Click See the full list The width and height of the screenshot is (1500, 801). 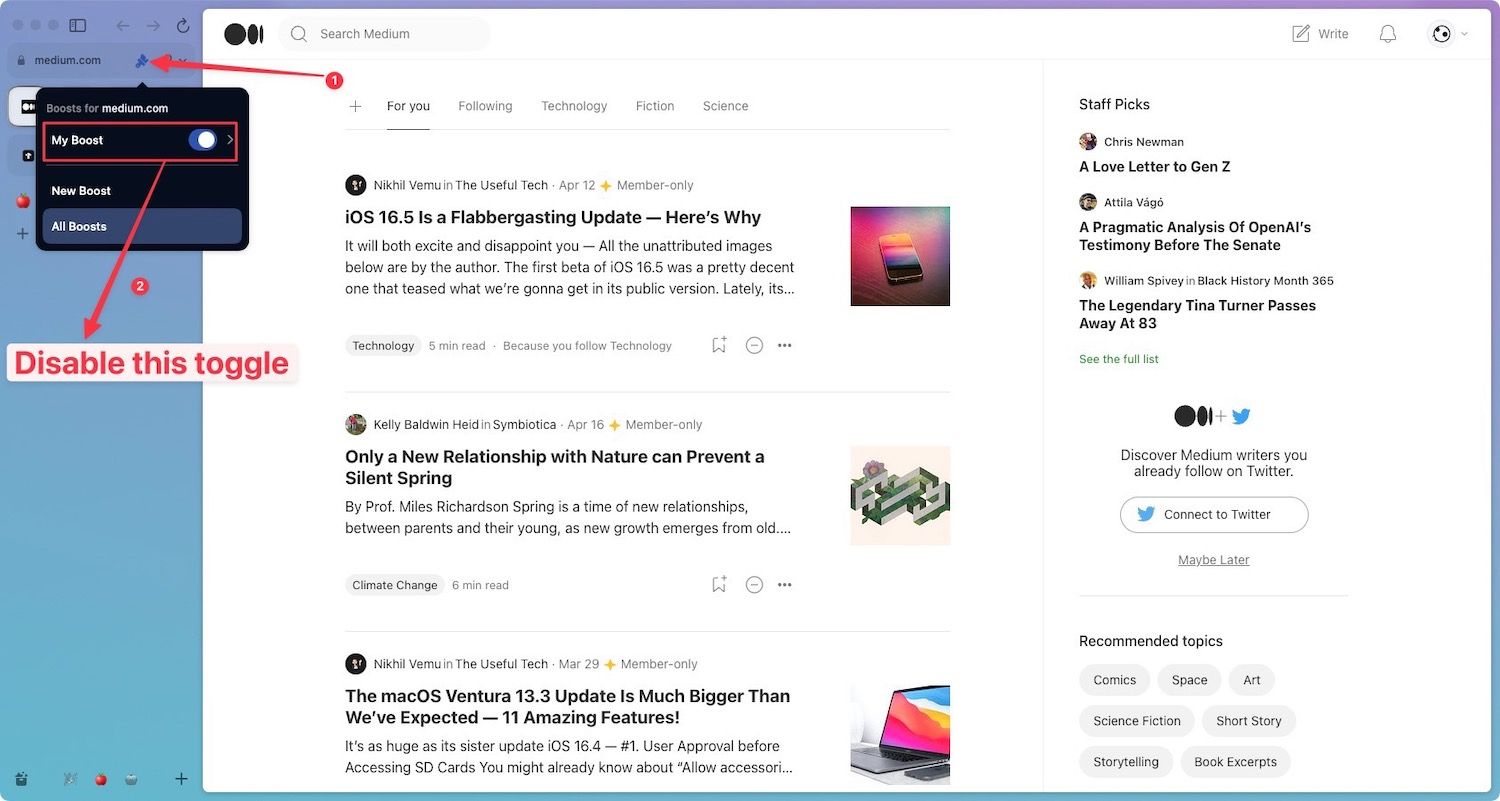point(1119,359)
